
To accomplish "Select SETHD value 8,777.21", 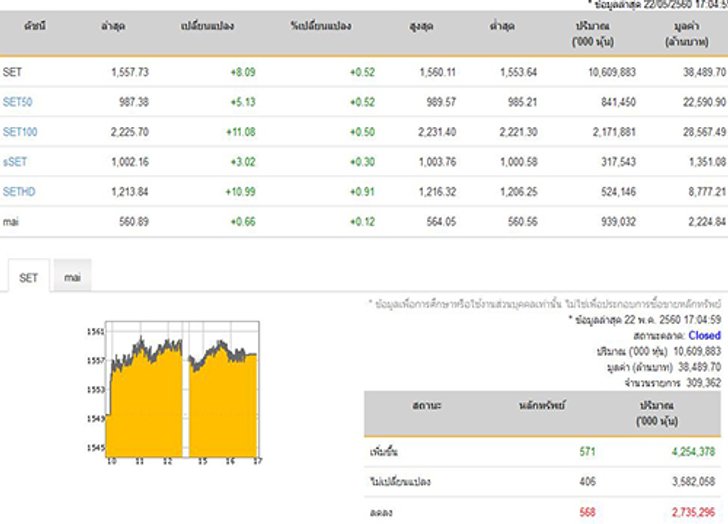I will coord(707,191).
